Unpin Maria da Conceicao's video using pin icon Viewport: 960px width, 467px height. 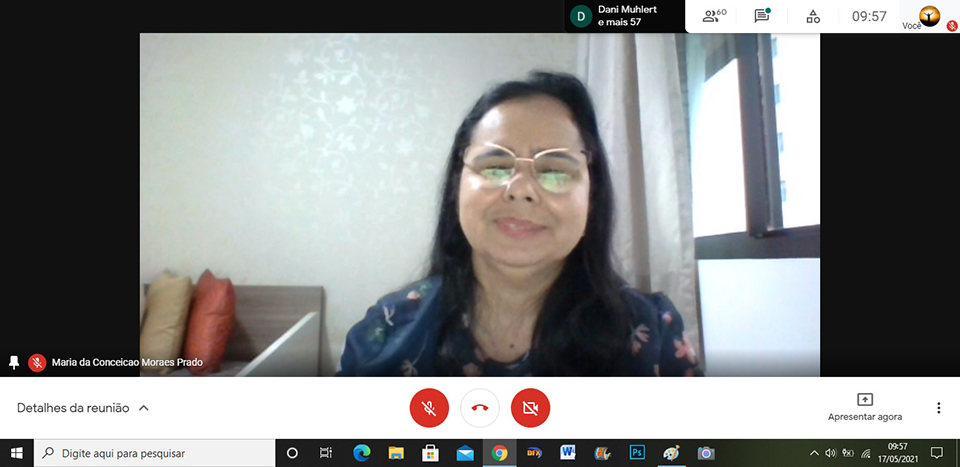pos(14,362)
